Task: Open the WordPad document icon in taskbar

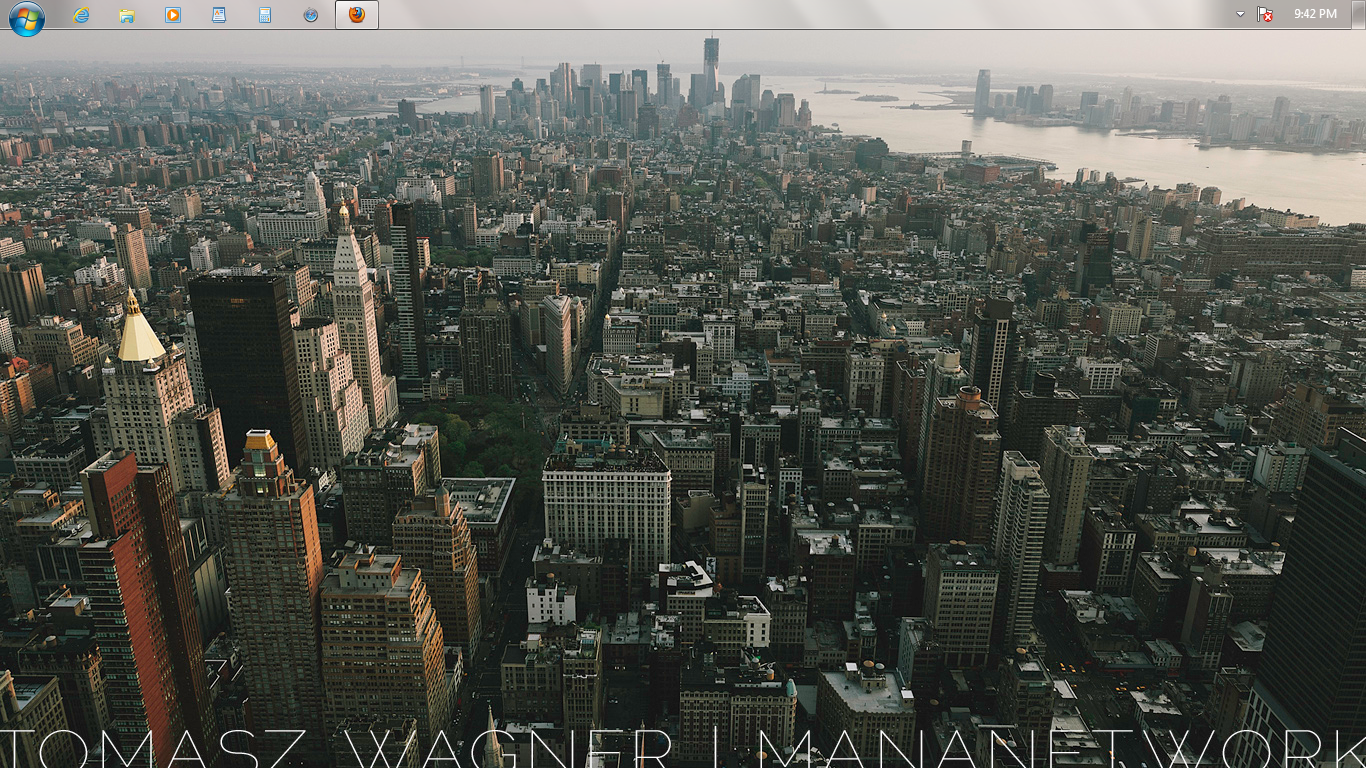Action: pos(219,15)
